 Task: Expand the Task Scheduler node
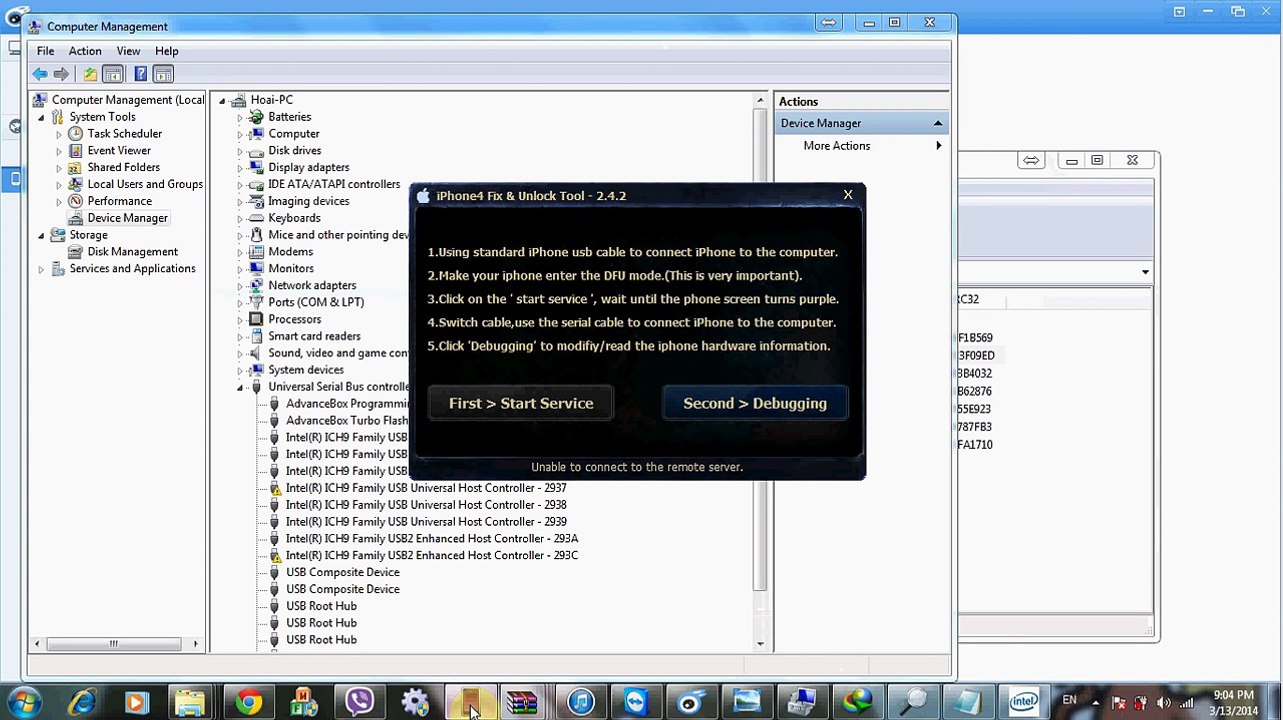point(59,134)
